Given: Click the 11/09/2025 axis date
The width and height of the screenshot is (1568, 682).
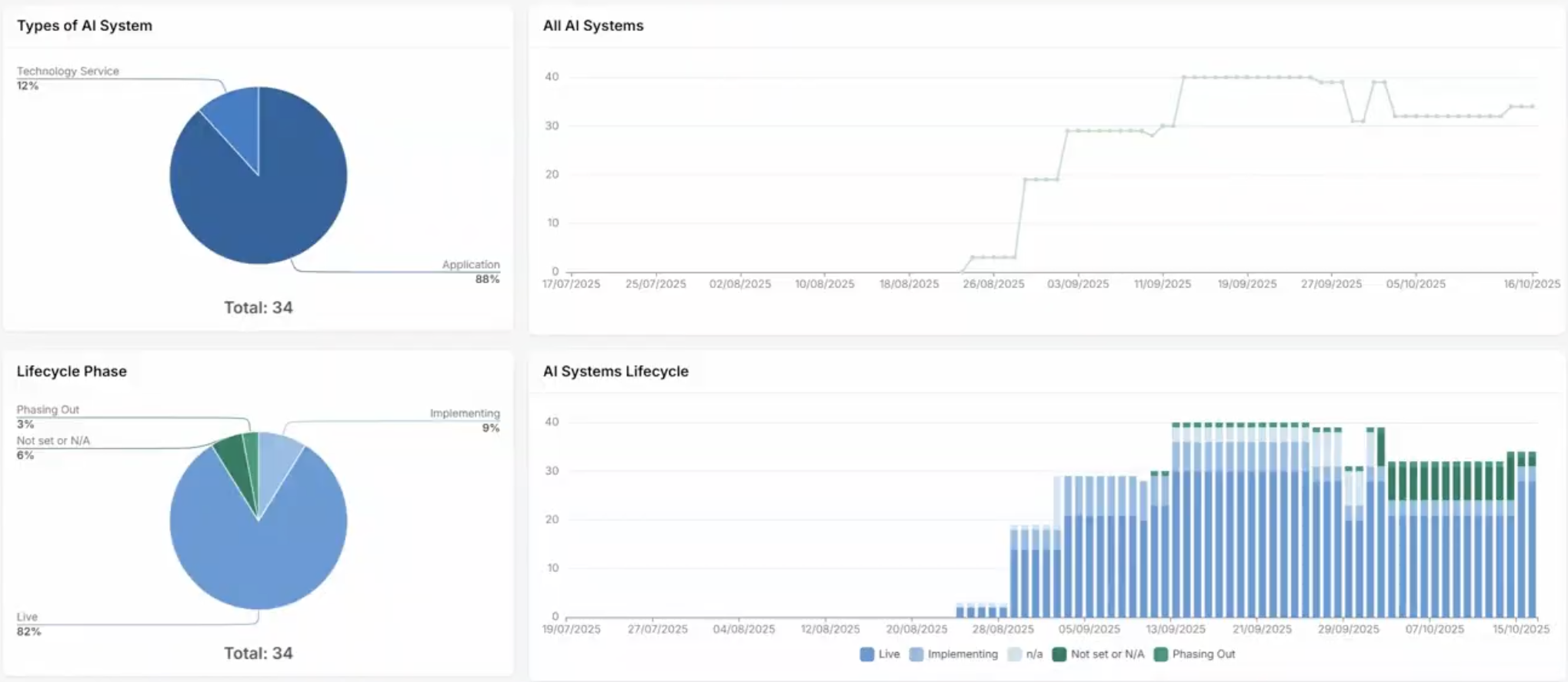Looking at the screenshot, I should click(x=1163, y=284).
